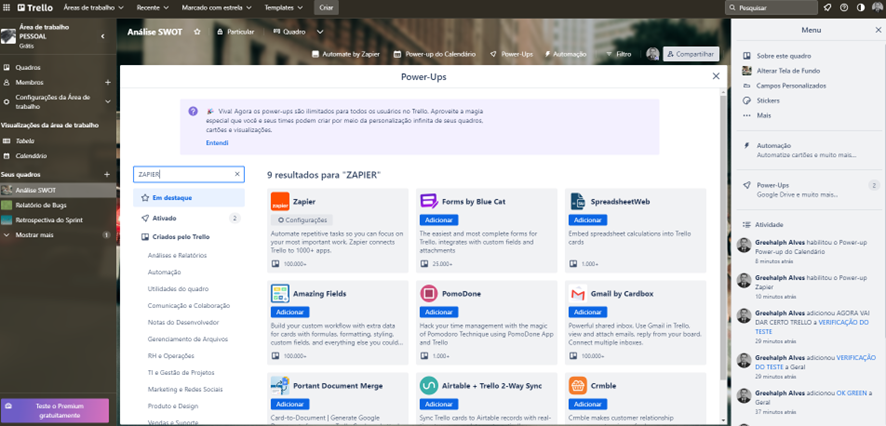Star the Análise SWOT board
Image resolution: width=886 pixels, height=426 pixels.
click(197, 32)
